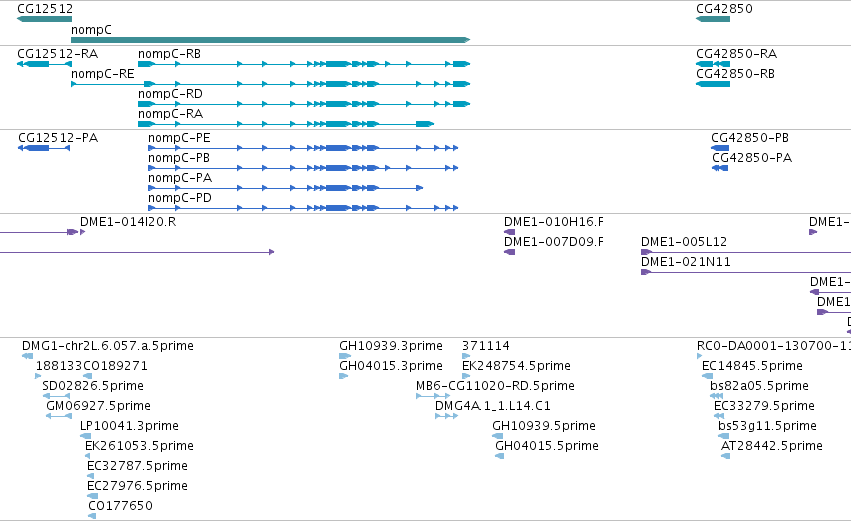
Task: Select the GH10939.3prime EST label
Action: (391, 346)
